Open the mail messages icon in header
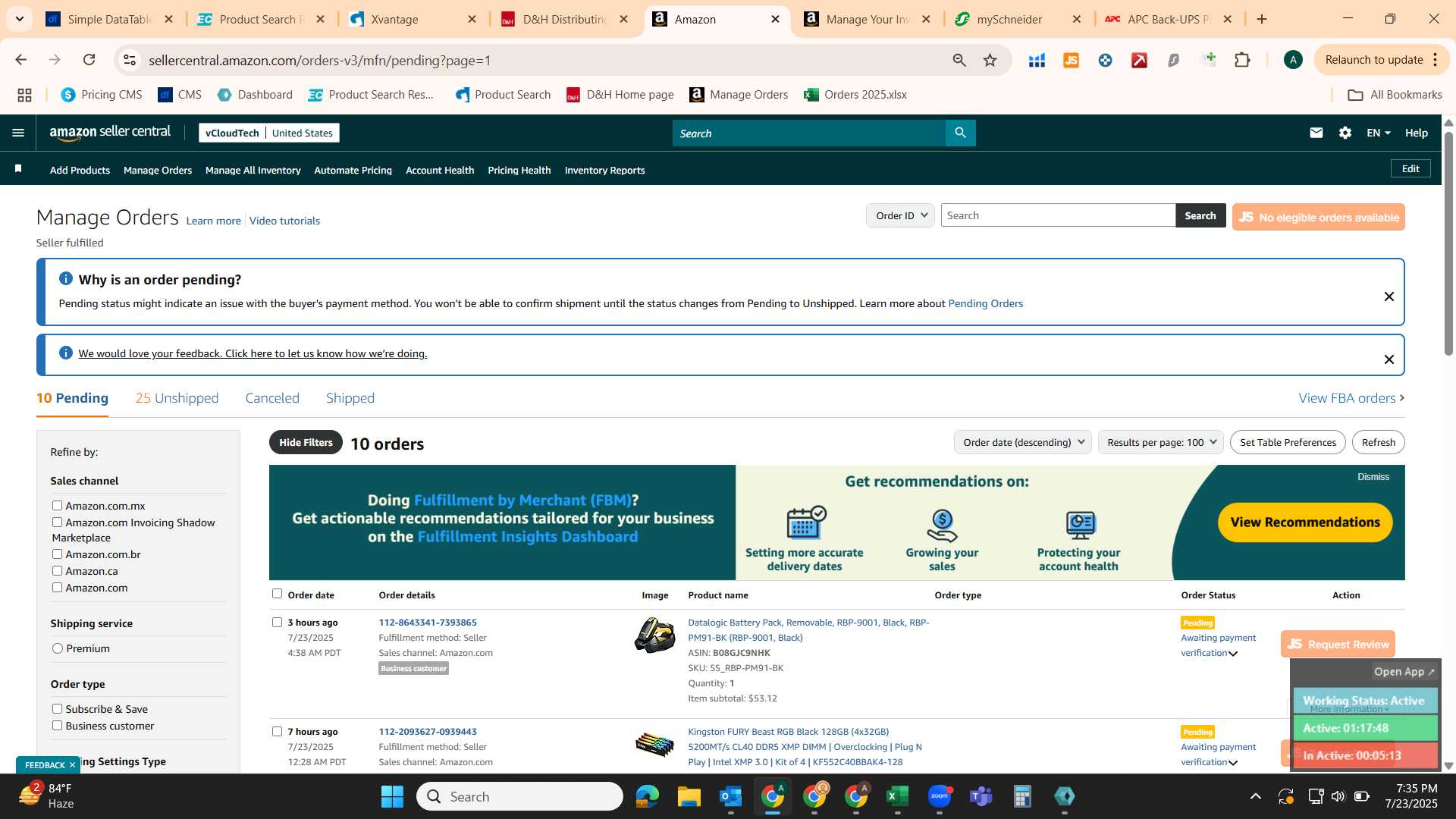Image resolution: width=1456 pixels, height=819 pixels. pyautogui.click(x=1316, y=133)
